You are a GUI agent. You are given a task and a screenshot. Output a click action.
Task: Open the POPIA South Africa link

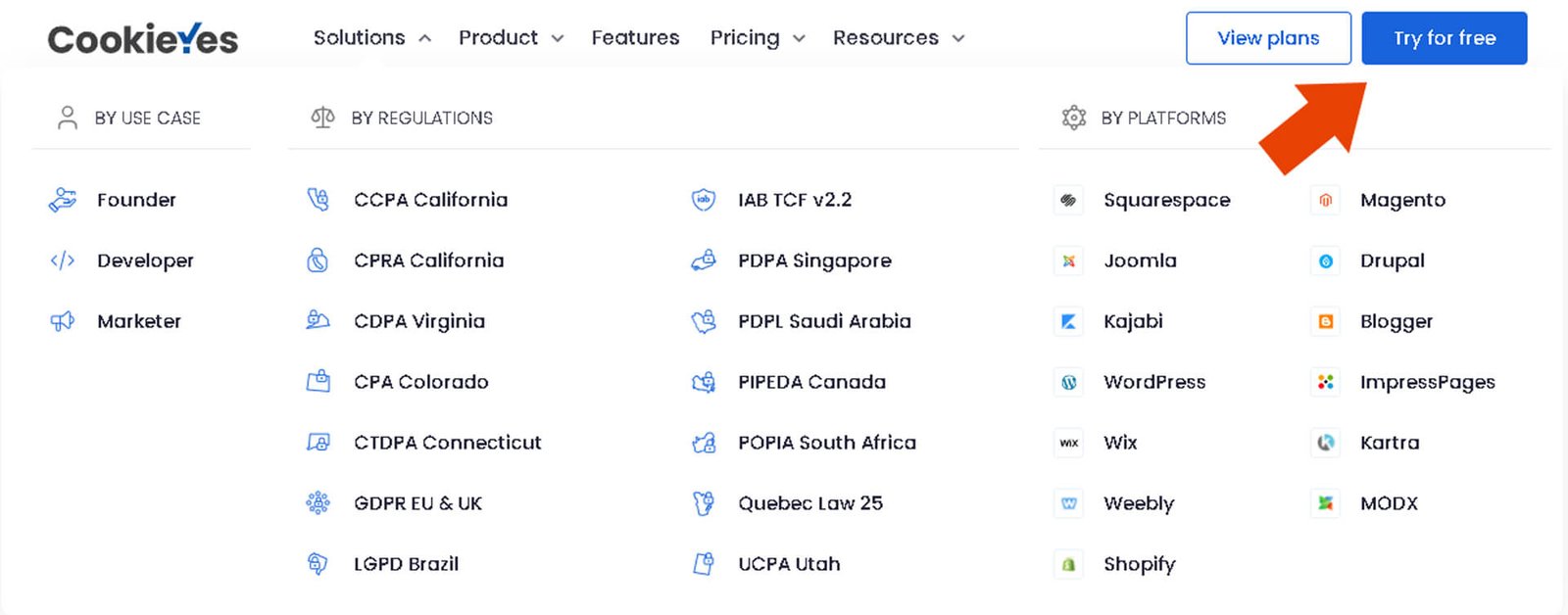point(827,443)
